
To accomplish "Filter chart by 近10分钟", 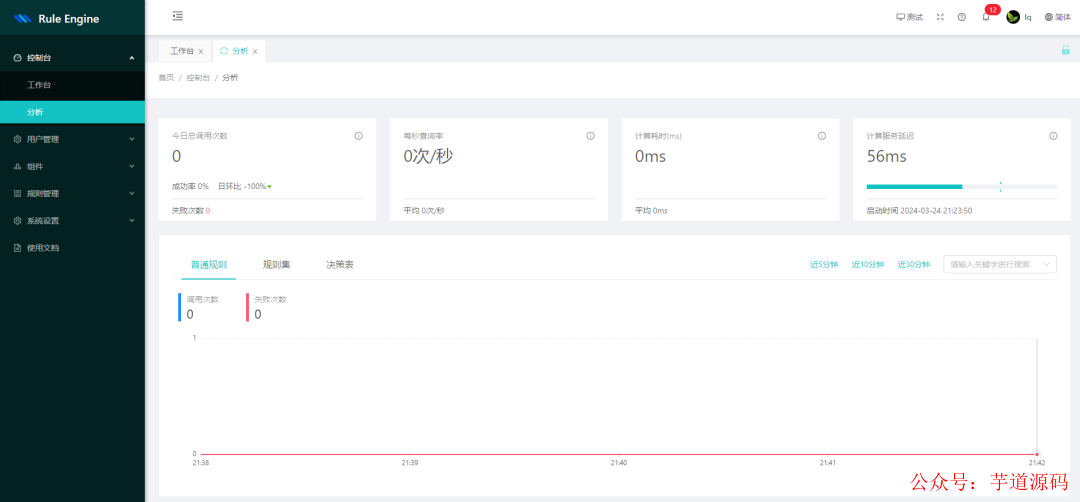I will [868, 264].
